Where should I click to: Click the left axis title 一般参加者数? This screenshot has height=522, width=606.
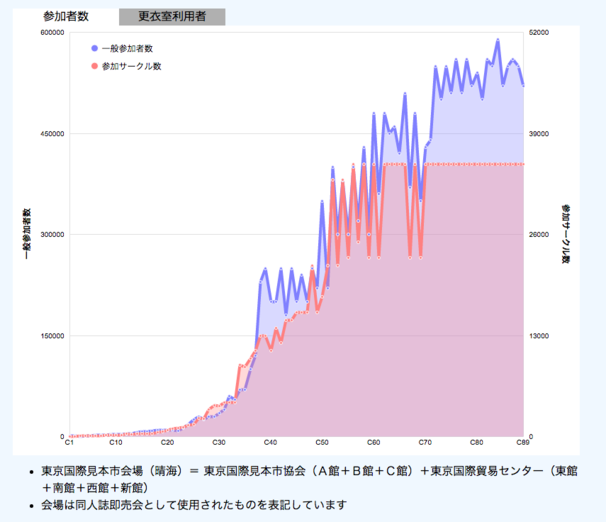(26, 234)
